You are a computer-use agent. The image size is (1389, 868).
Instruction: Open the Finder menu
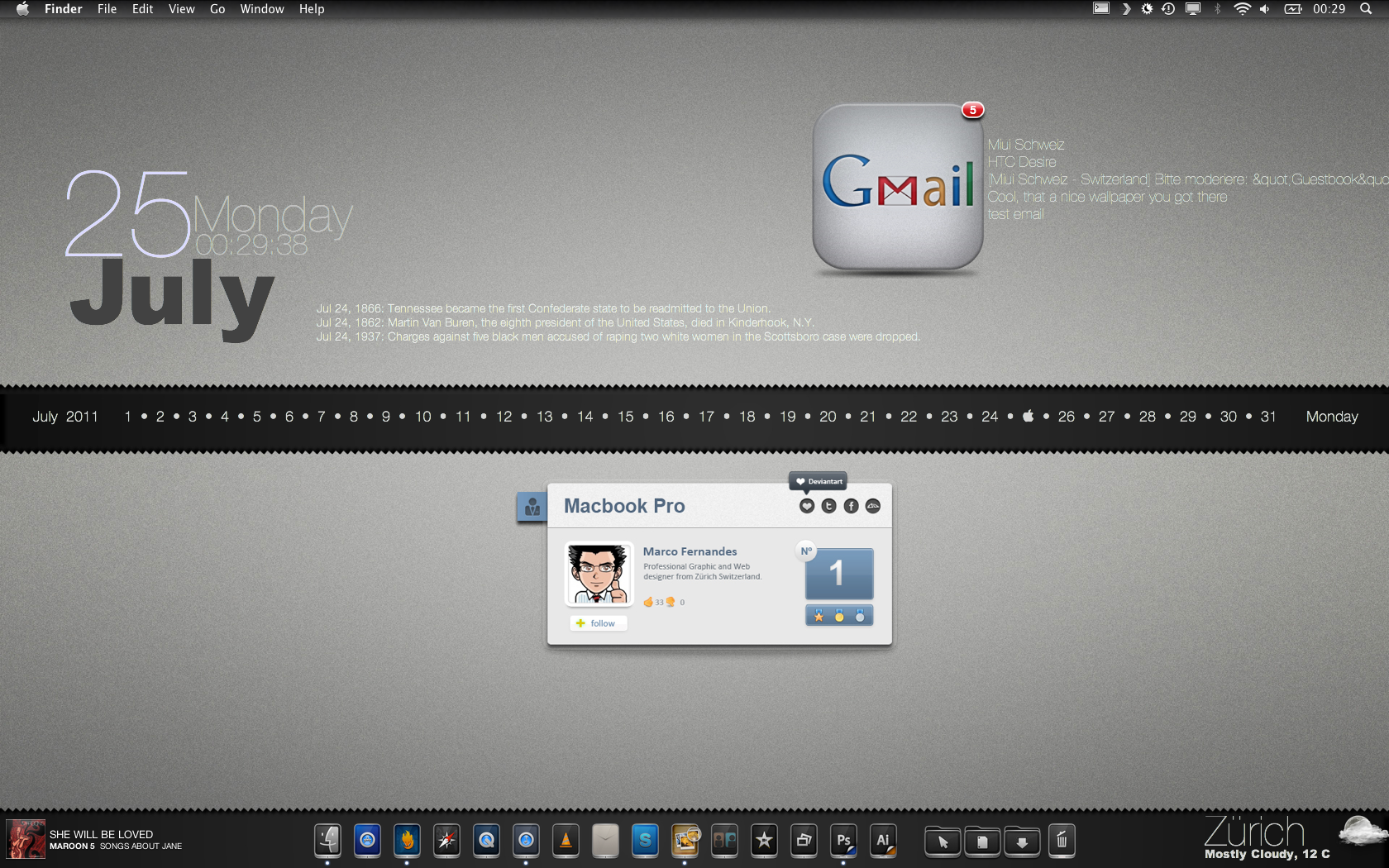(64, 9)
